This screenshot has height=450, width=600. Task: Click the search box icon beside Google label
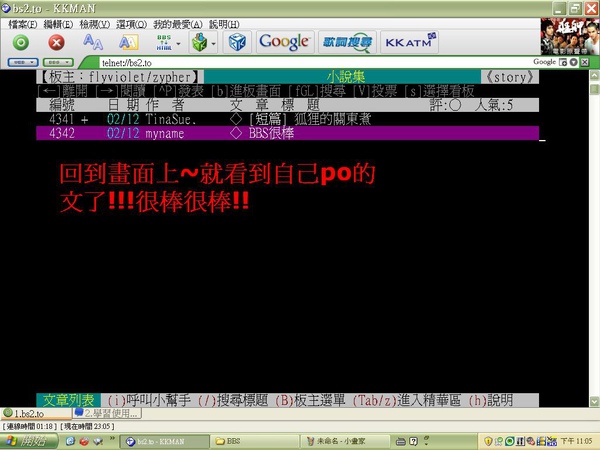(562, 62)
